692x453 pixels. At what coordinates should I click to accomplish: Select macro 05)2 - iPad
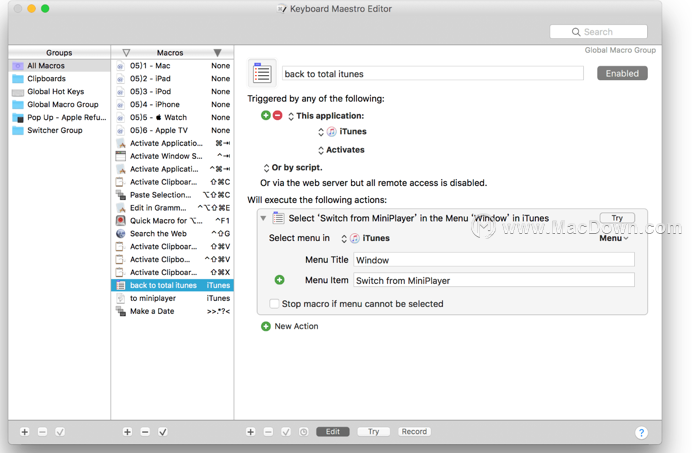click(173, 79)
